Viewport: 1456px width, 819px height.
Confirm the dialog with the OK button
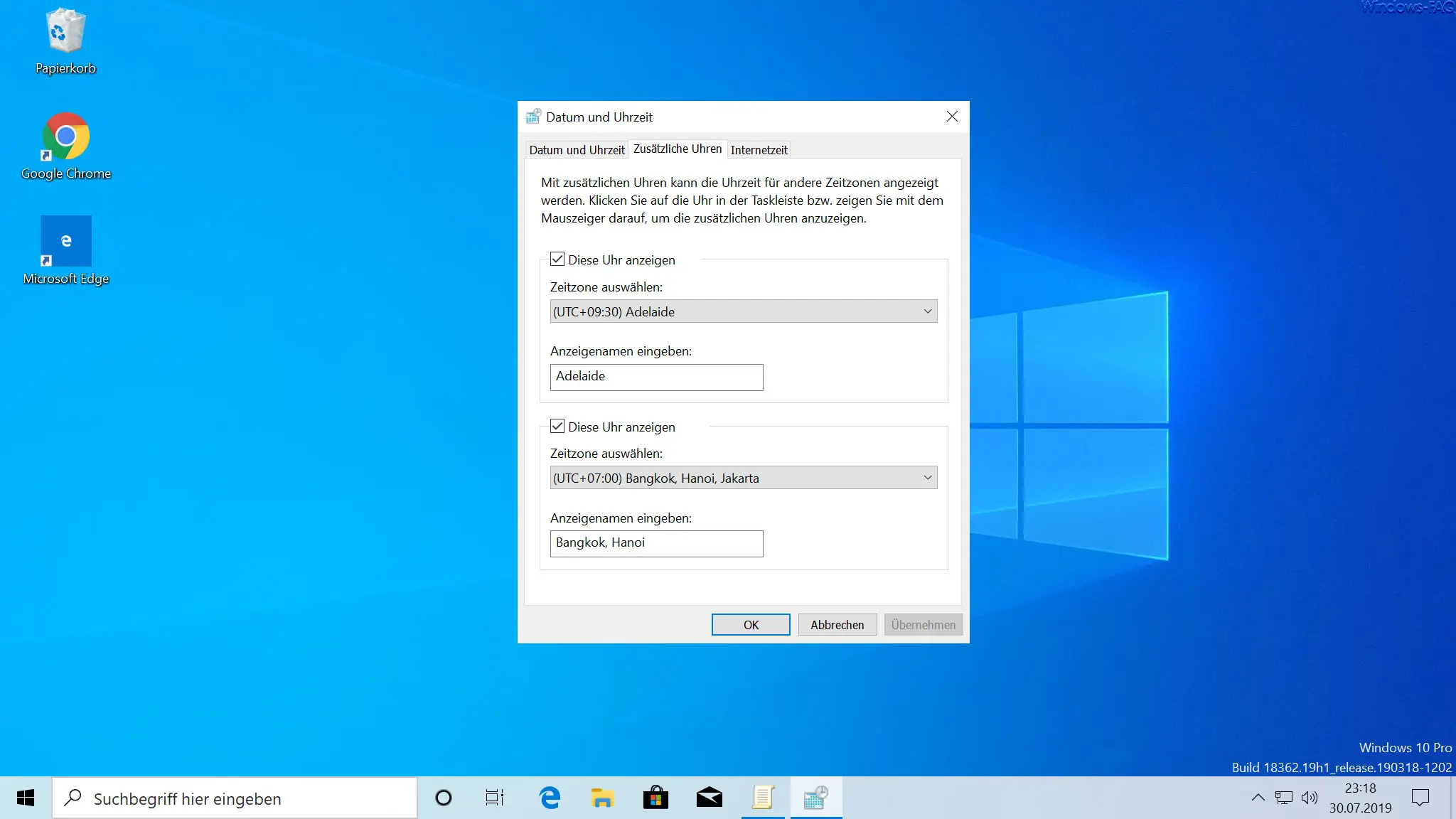751,624
